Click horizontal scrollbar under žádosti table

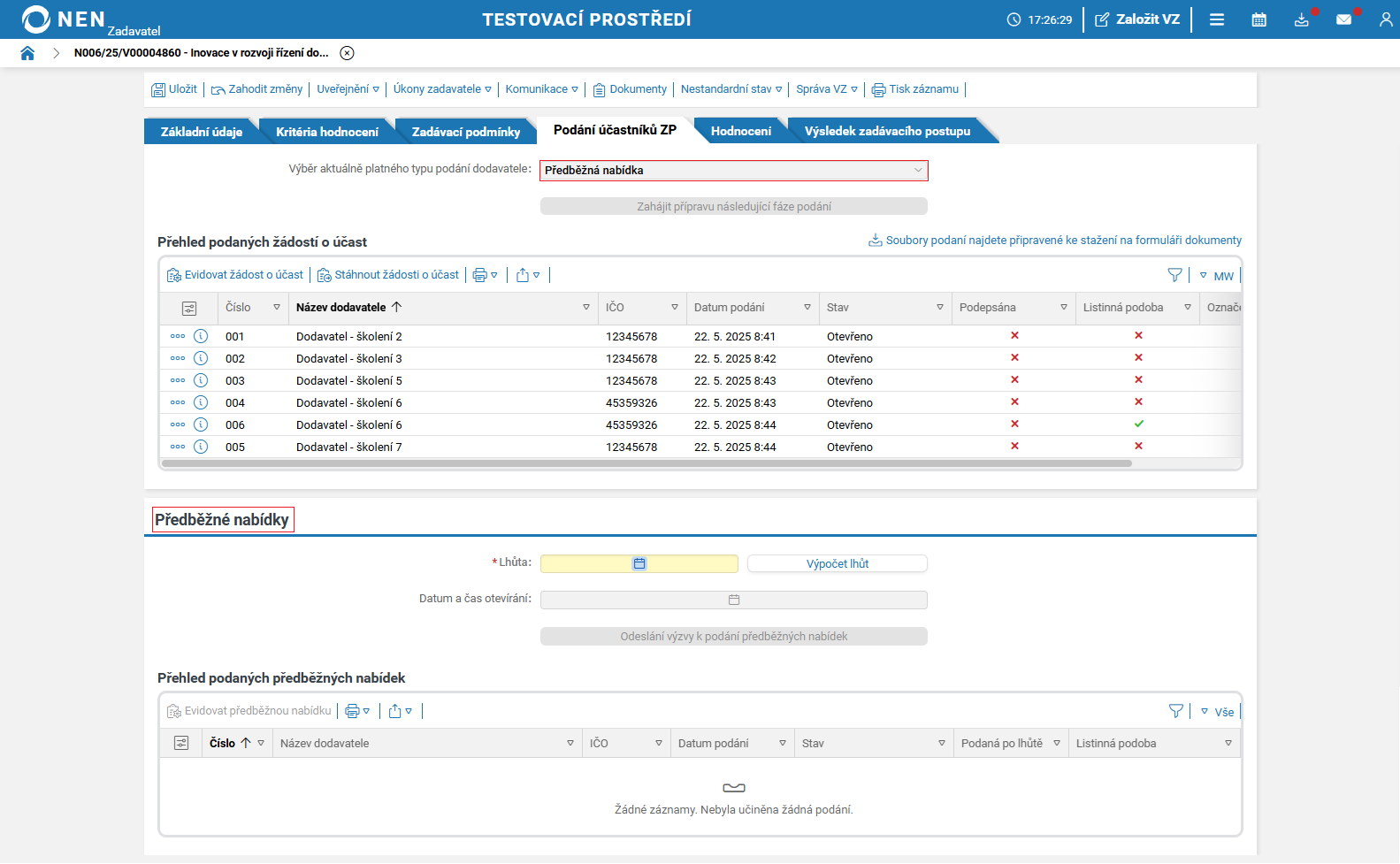tap(646, 463)
